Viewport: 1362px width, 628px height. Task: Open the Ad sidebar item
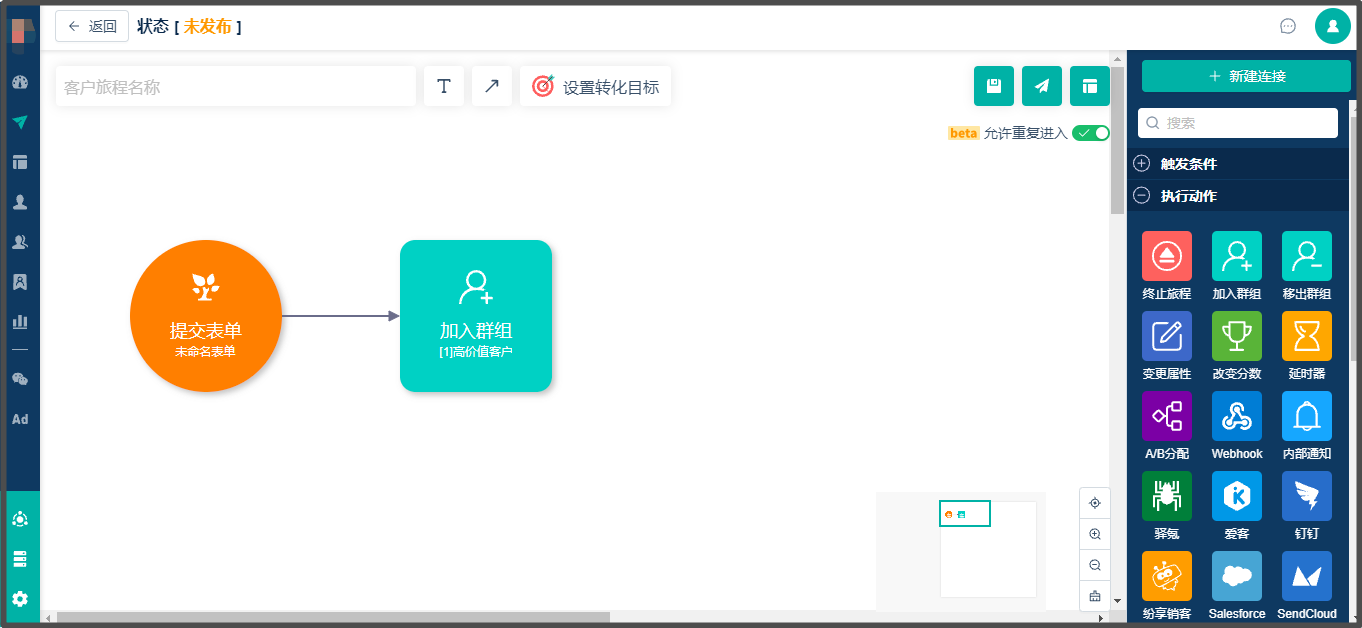coord(20,419)
